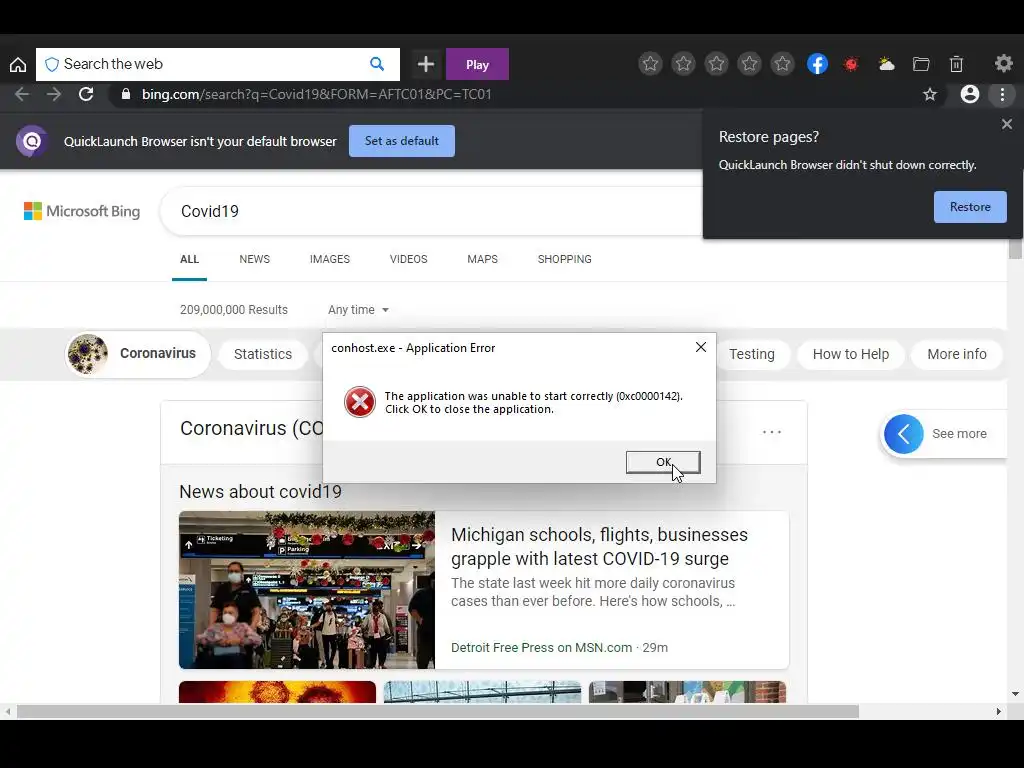This screenshot has height=768, width=1024.
Task: Click the horizontal scrollbar right arrow
Action: 999,711
